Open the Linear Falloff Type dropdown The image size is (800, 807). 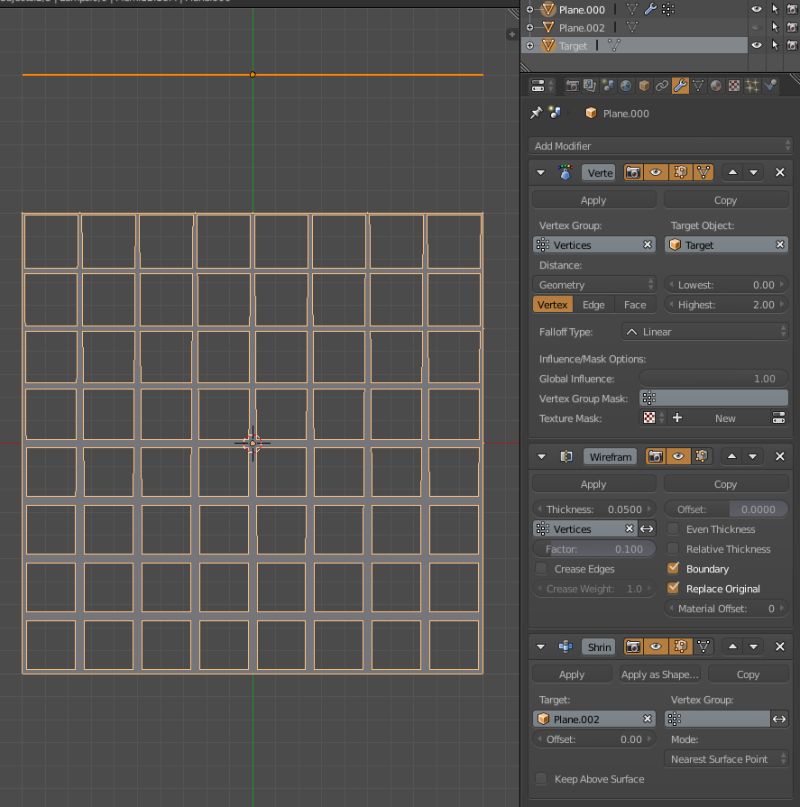point(705,332)
